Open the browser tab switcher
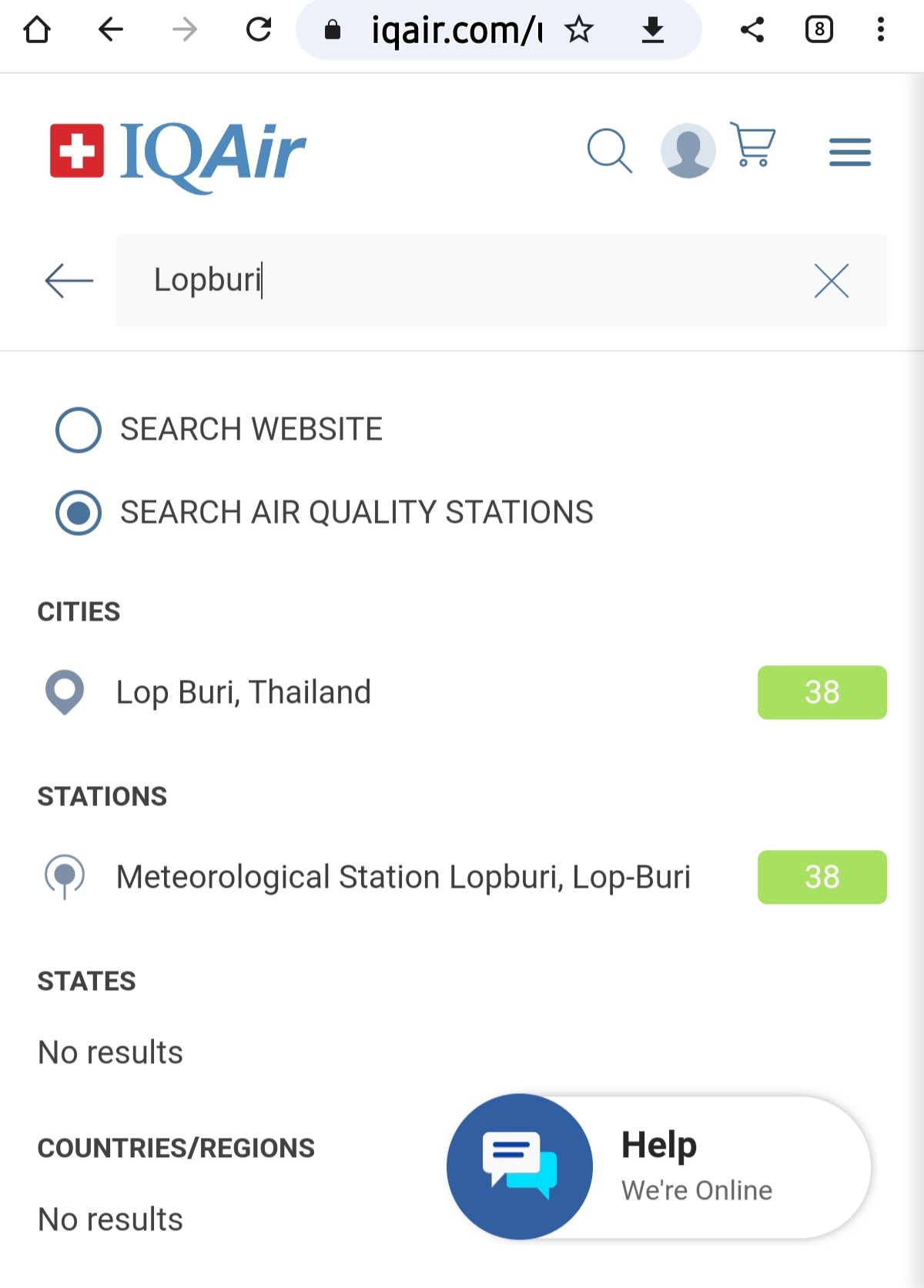This screenshot has height=1288, width=924. coord(819,30)
